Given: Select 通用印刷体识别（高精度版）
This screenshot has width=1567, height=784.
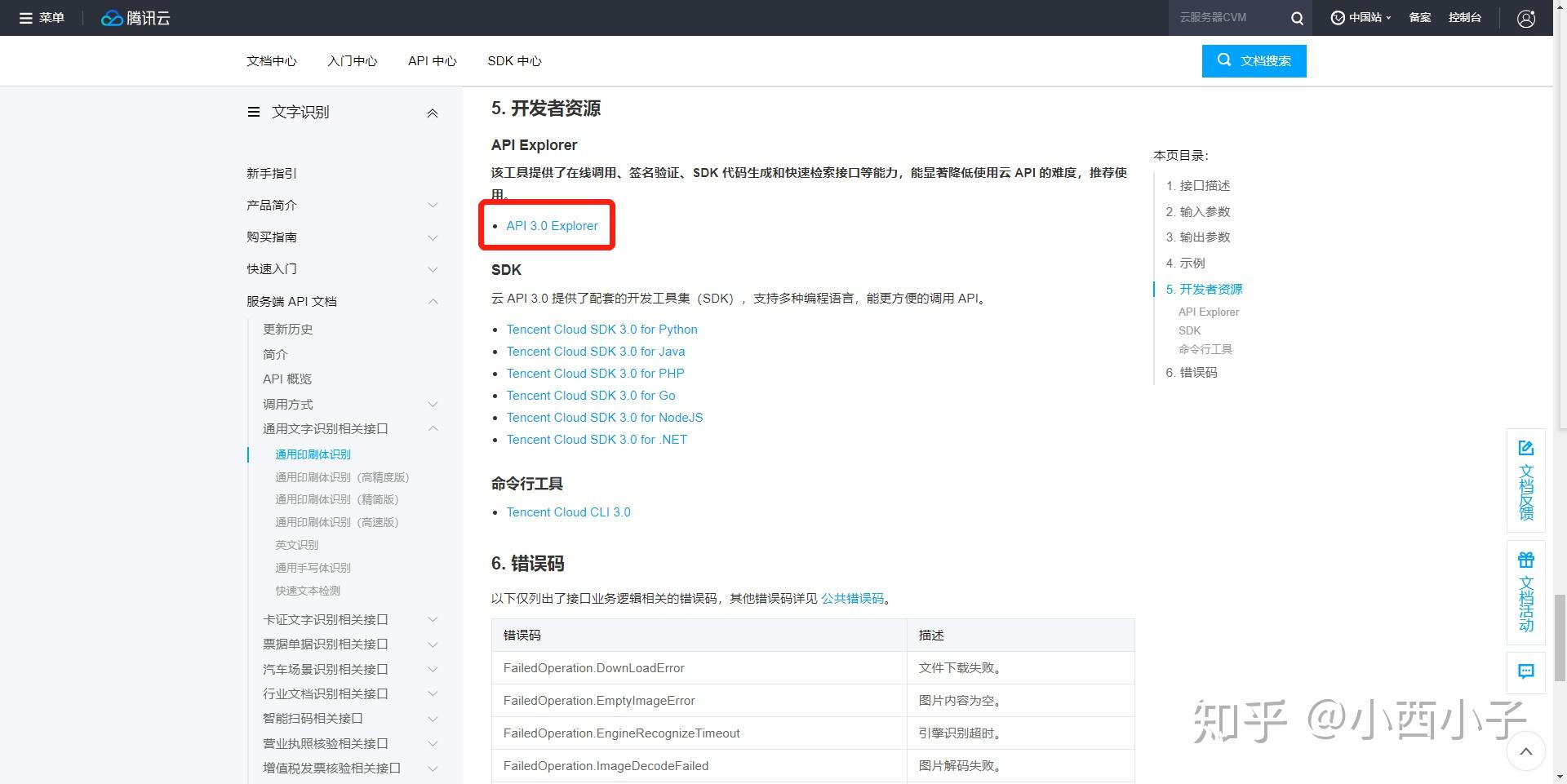Looking at the screenshot, I should (342, 477).
